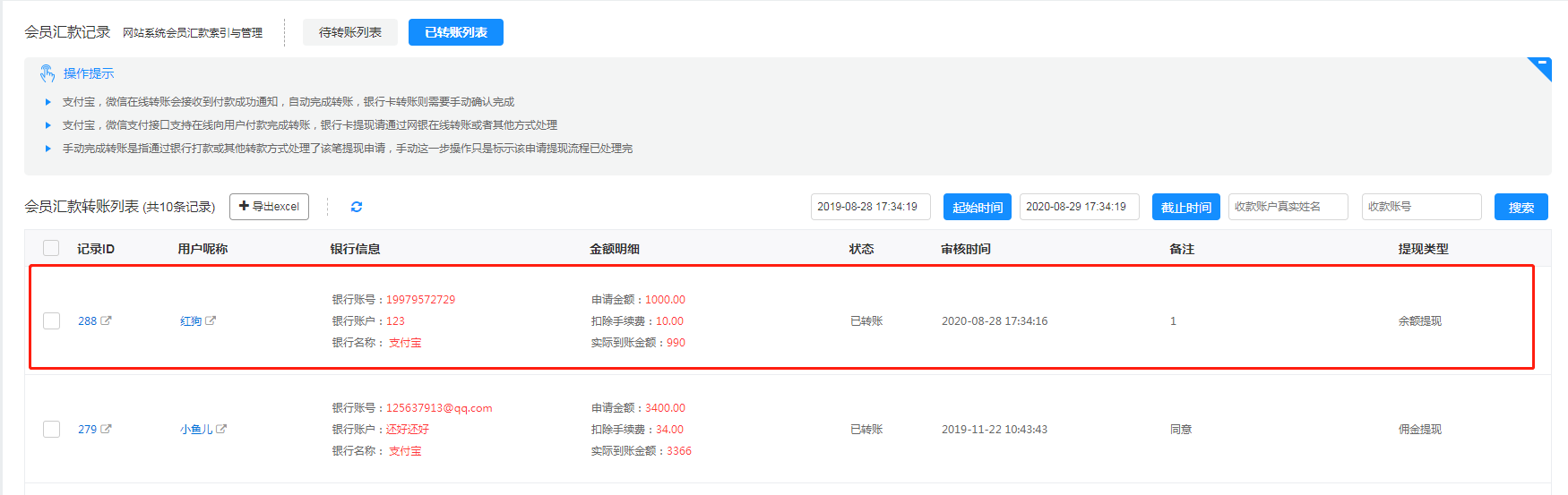Collapse tips panel using blue corner icon
The width and height of the screenshot is (1568, 495).
pyautogui.click(x=1541, y=66)
